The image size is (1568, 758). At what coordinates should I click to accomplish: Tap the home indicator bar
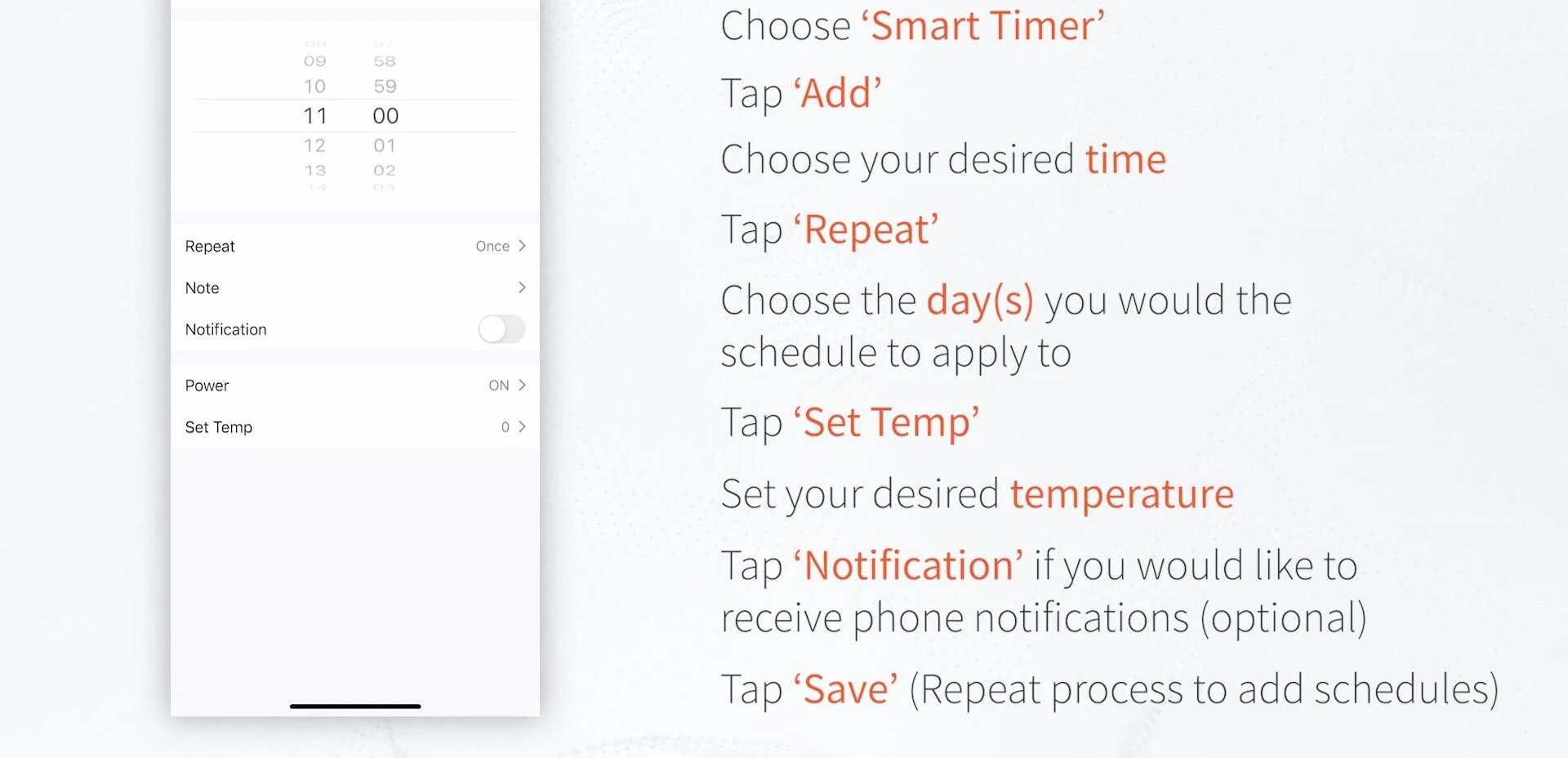point(355,706)
